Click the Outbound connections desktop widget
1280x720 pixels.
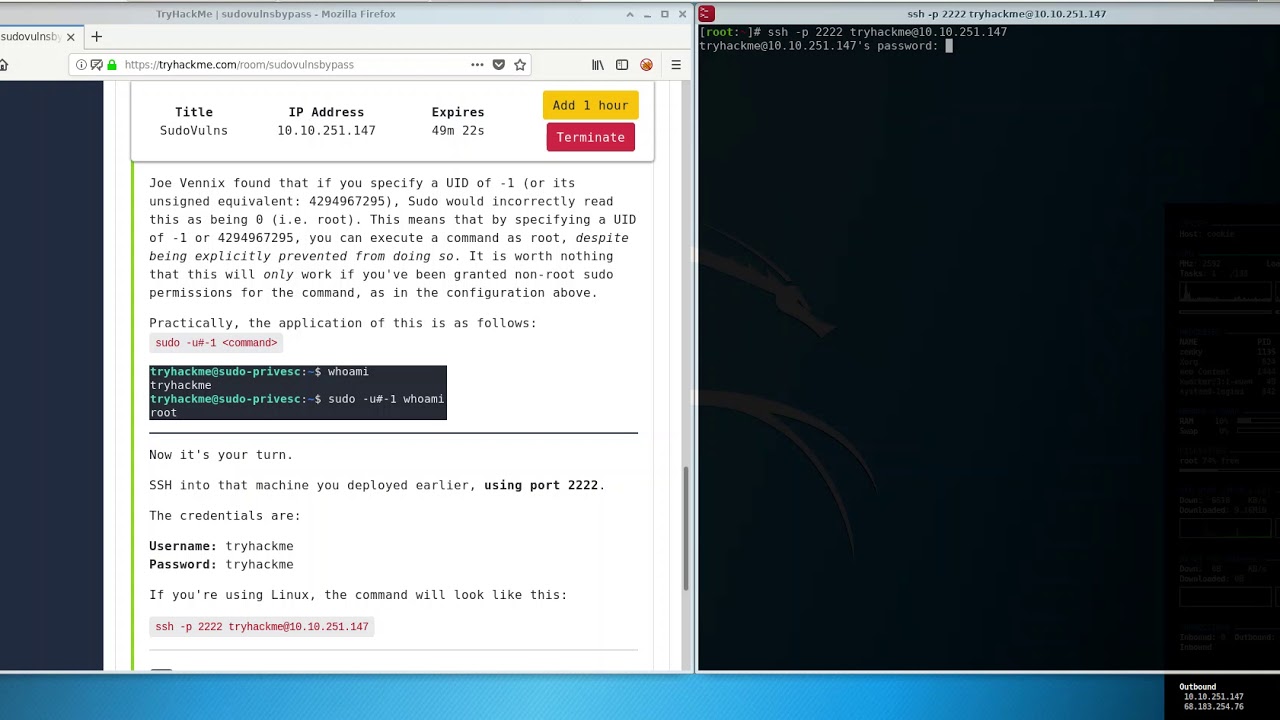point(1213,697)
